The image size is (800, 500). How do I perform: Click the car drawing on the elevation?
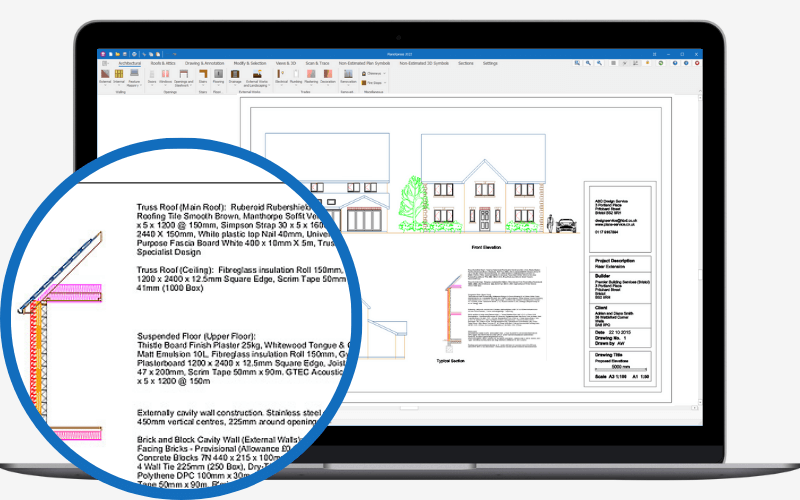tap(566, 226)
